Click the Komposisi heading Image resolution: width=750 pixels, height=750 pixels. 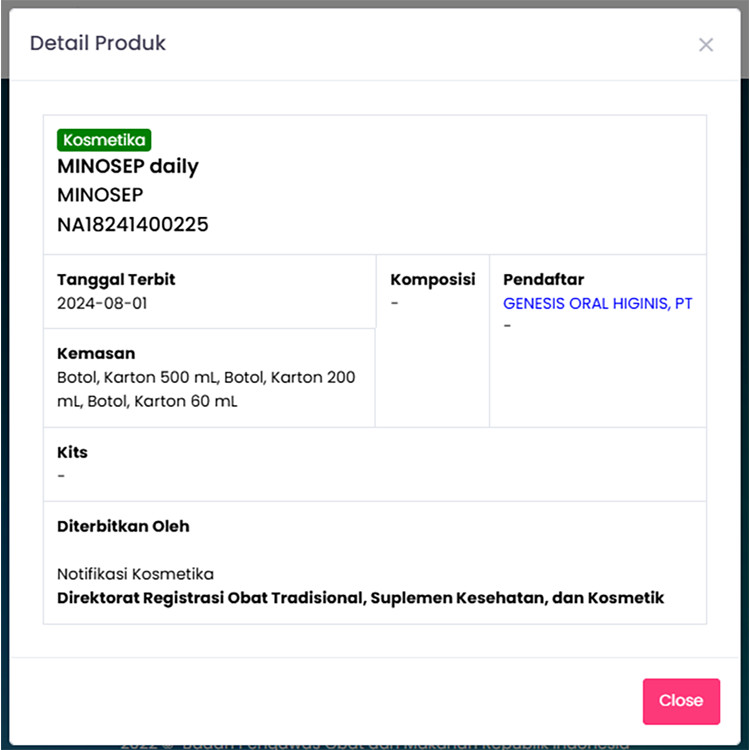click(x=433, y=280)
